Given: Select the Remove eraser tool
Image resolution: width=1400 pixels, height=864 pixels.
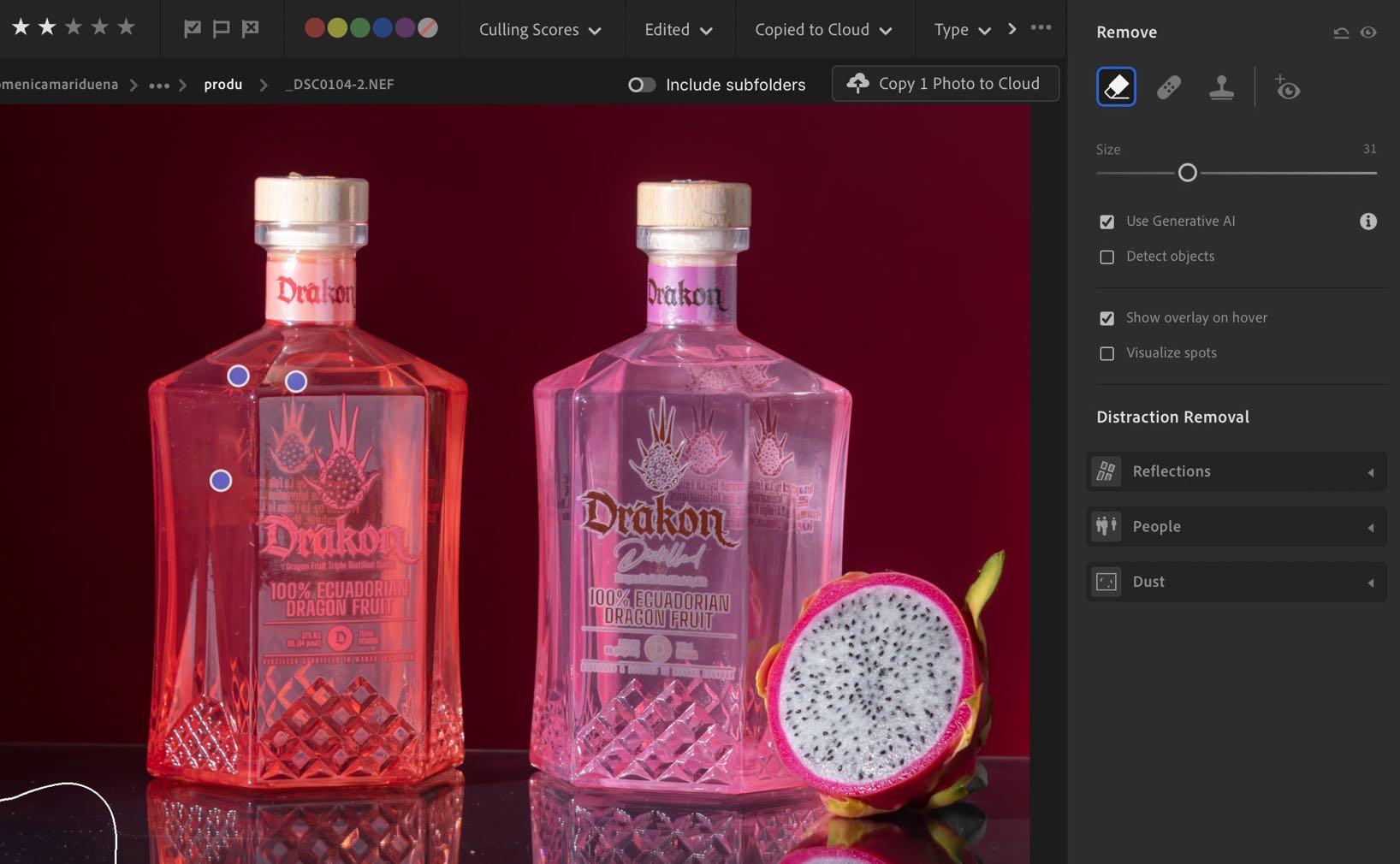Looking at the screenshot, I should coord(1116,87).
